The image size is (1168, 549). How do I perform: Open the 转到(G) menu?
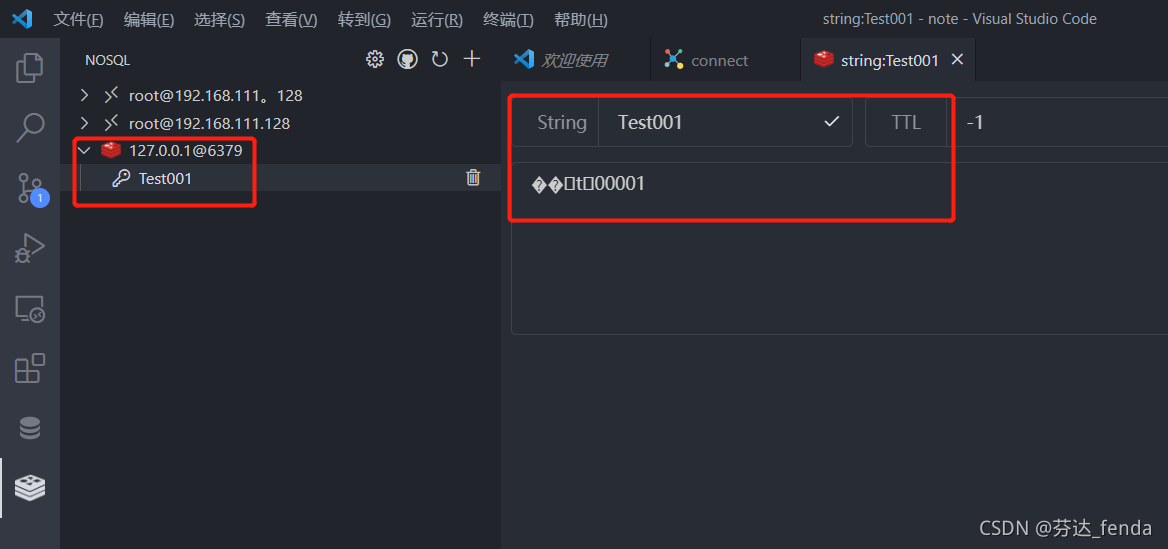[x=364, y=20]
